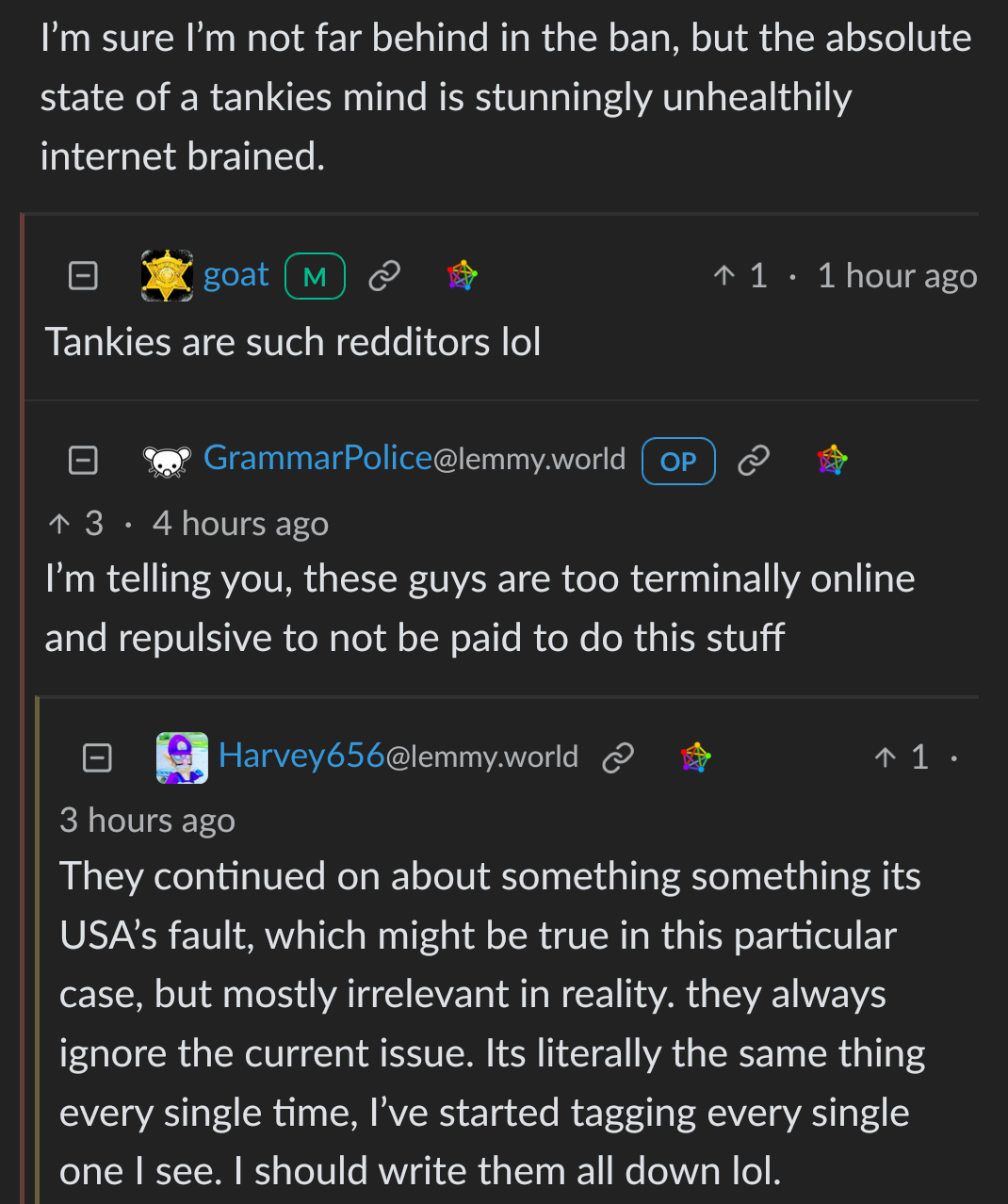Click upvote arrow on Harvey656's comment
1008x1204 pixels.
[885, 757]
